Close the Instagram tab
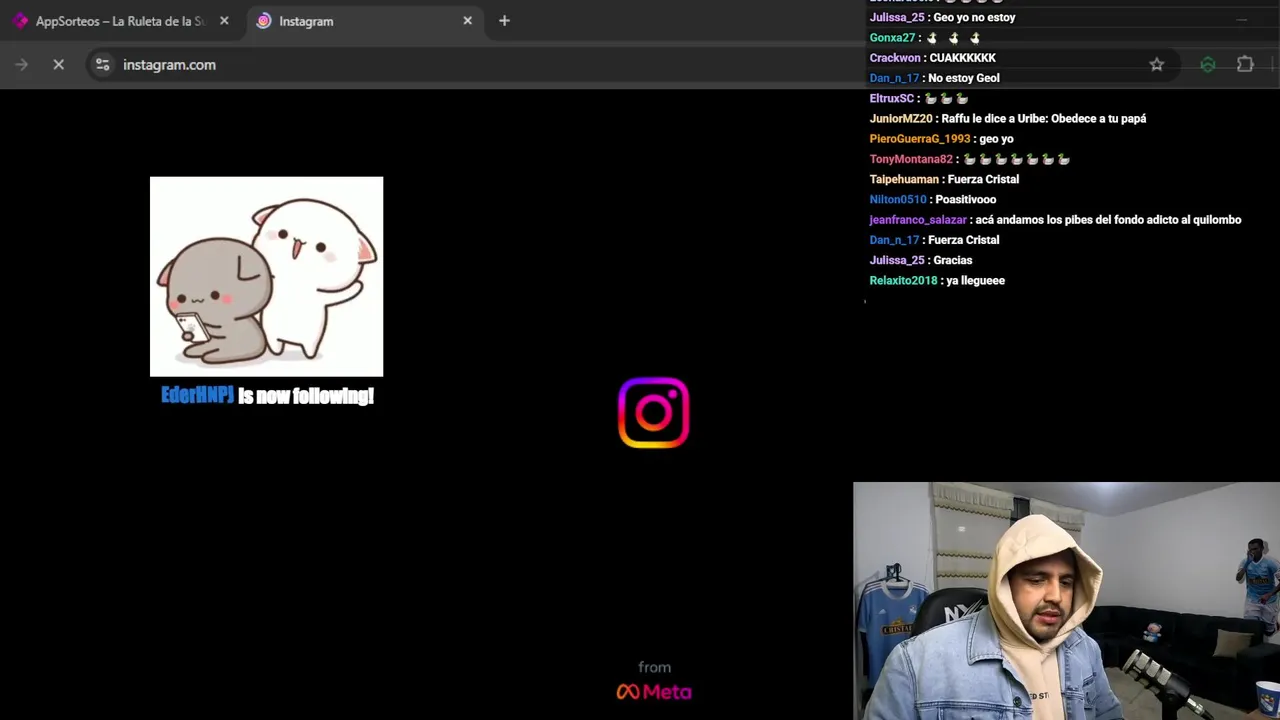This screenshot has width=1280, height=720. click(x=467, y=21)
